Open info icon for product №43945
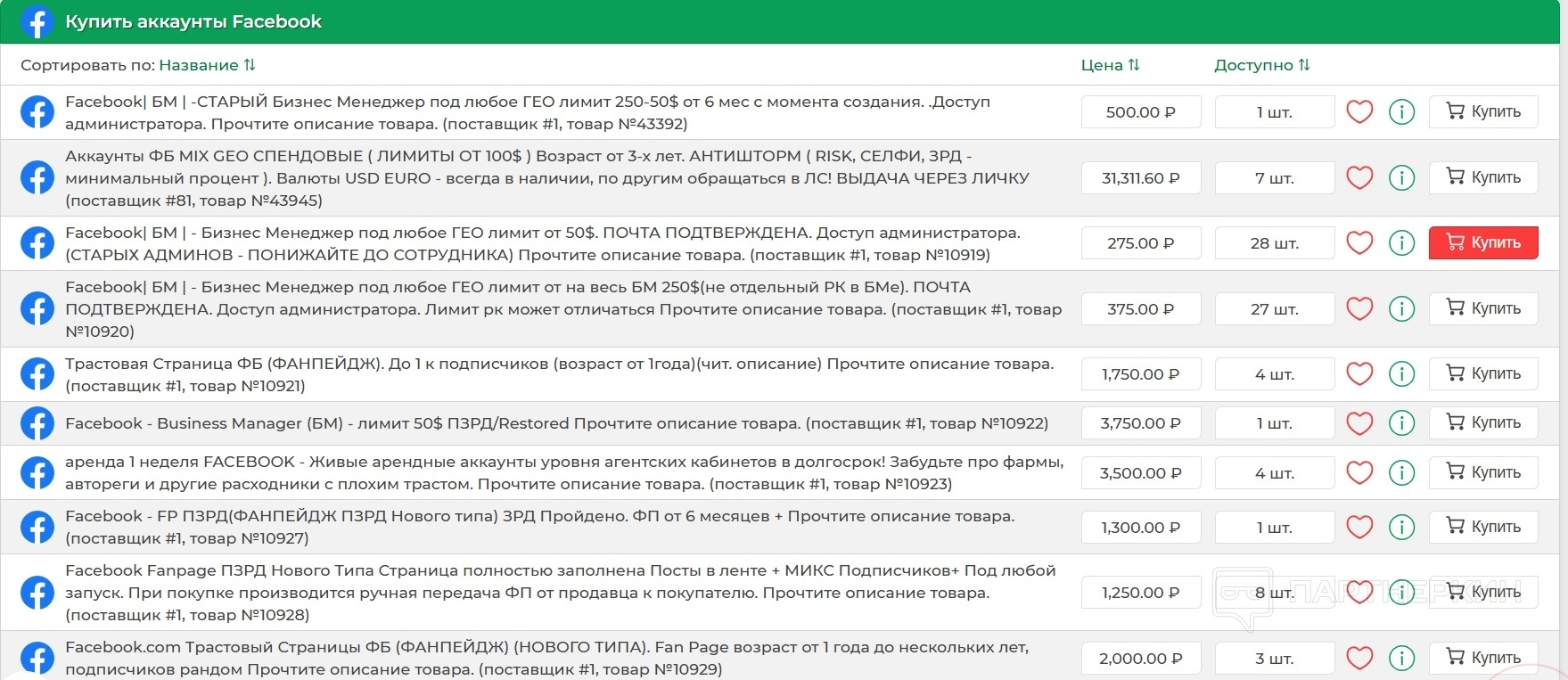This screenshot has height=680, width=1568. click(1402, 178)
